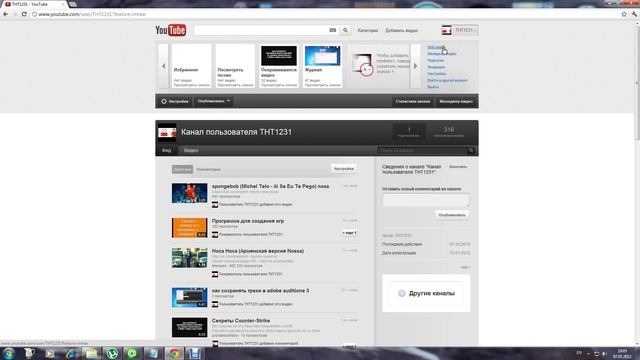
Task: Click Выйти in the account menu
Action: [433, 87]
